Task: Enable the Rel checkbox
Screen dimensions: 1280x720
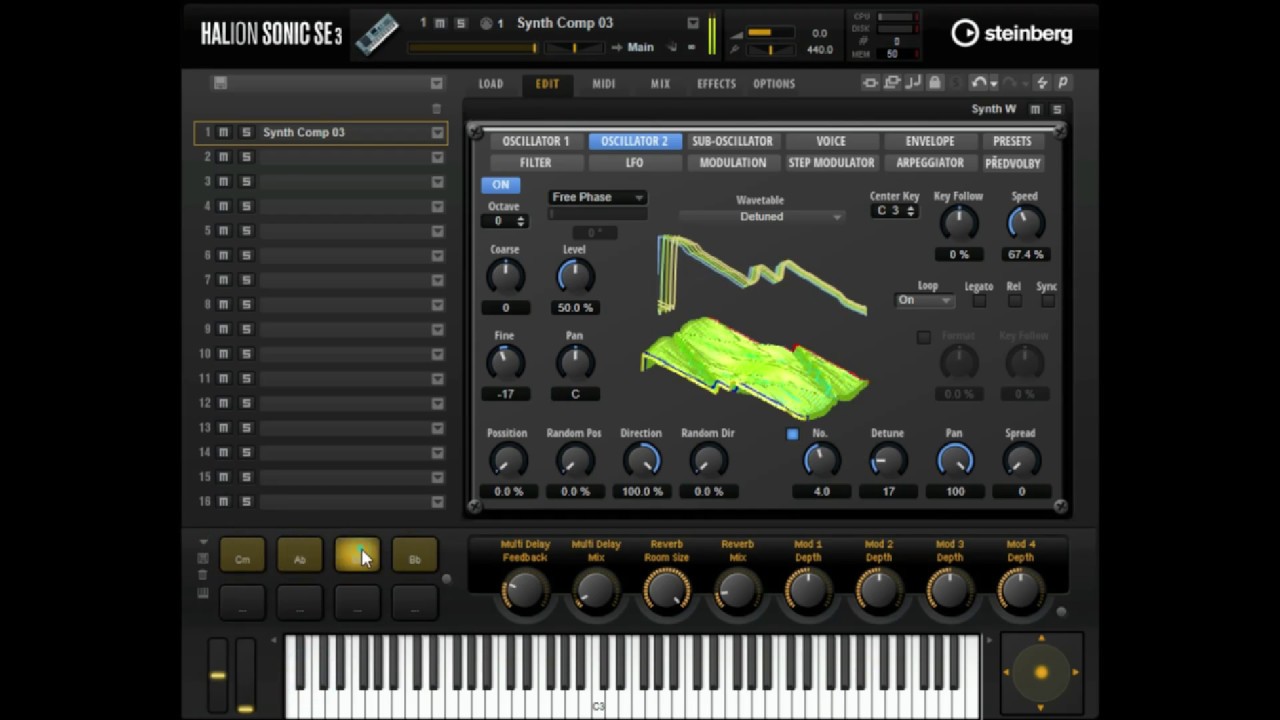Action: coord(1014,301)
